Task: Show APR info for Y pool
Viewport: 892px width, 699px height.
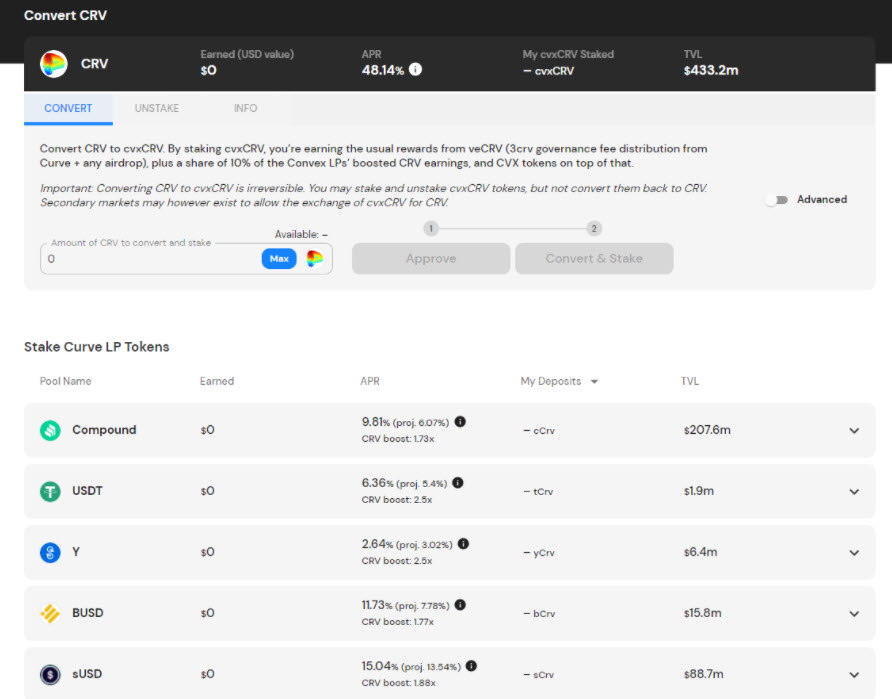Action: pyautogui.click(x=464, y=544)
